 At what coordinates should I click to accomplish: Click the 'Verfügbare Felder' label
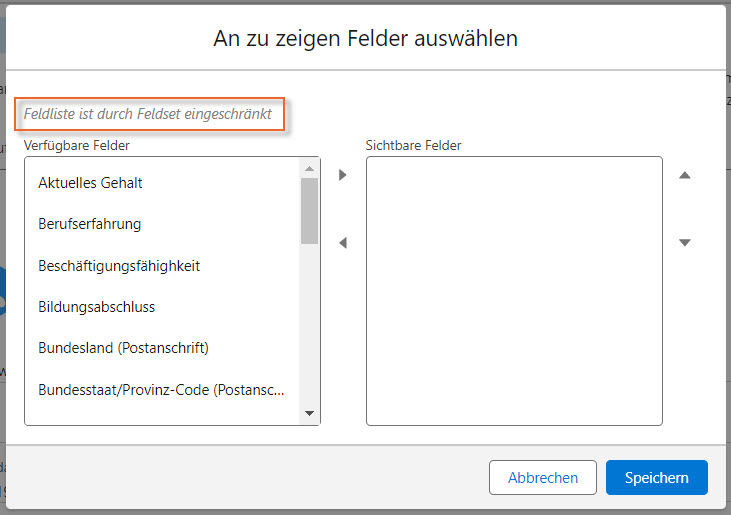(x=77, y=145)
